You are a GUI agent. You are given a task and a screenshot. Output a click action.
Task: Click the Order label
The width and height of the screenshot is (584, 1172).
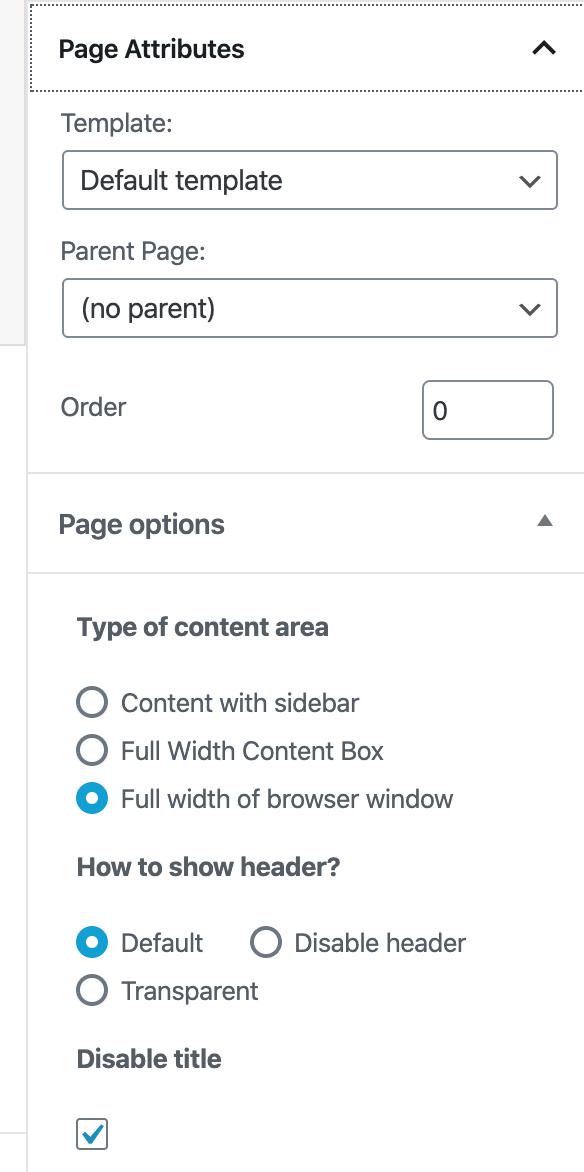coord(93,407)
